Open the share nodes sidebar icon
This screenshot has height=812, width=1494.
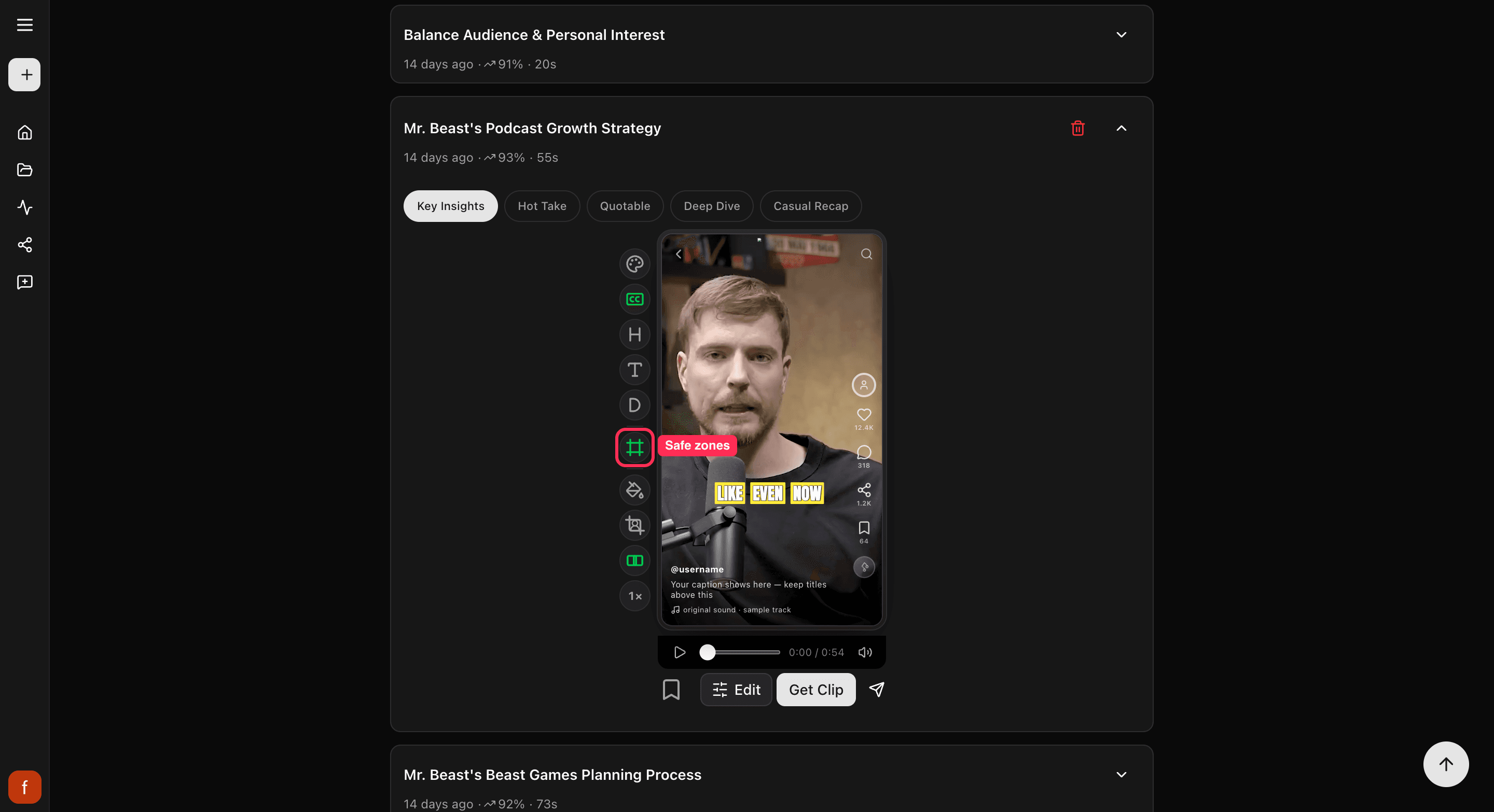pos(24,245)
